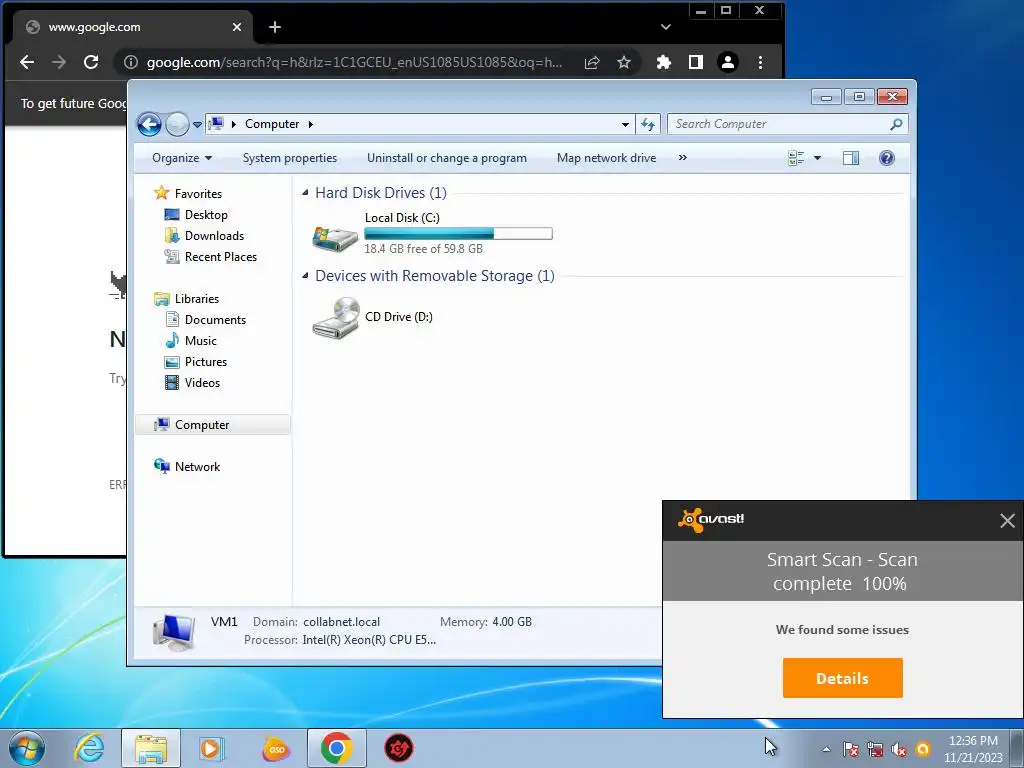
Task: Click the search magnifier icon
Action: 897,124
